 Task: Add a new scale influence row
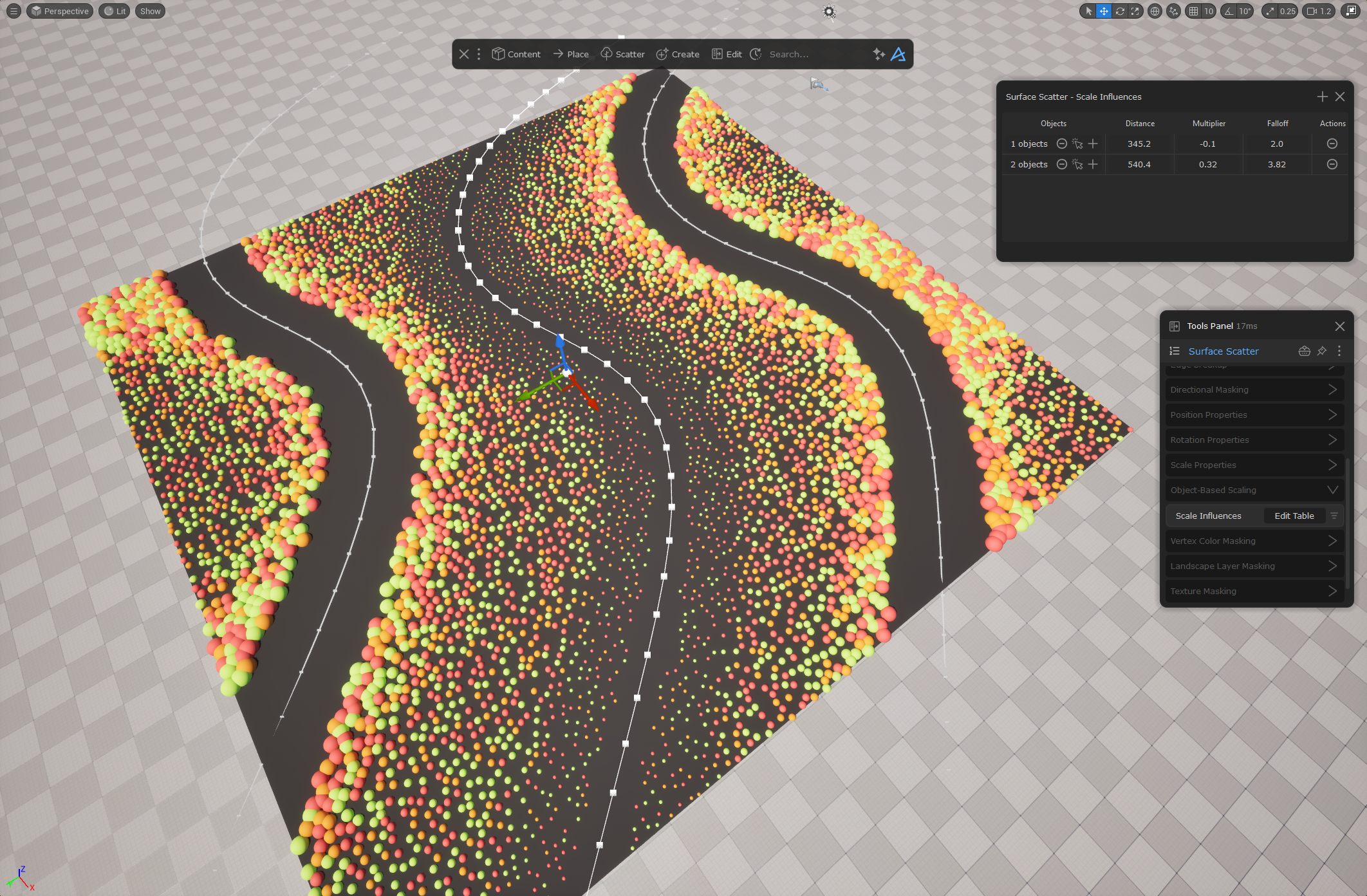[x=1322, y=97]
